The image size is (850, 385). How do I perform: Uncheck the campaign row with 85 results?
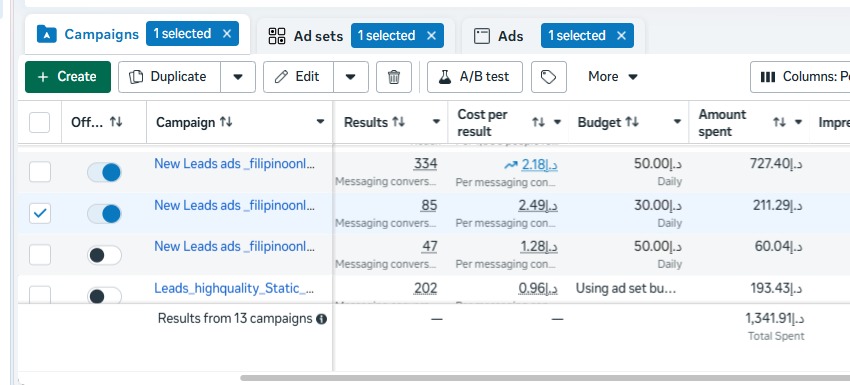tap(40, 213)
